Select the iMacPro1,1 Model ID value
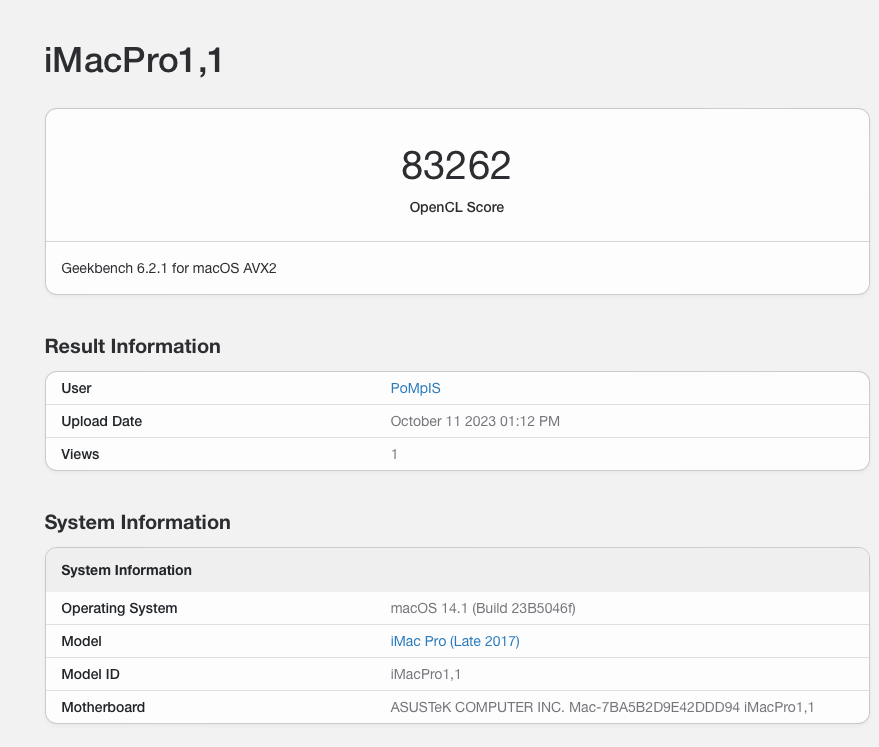The image size is (879, 747). point(425,674)
